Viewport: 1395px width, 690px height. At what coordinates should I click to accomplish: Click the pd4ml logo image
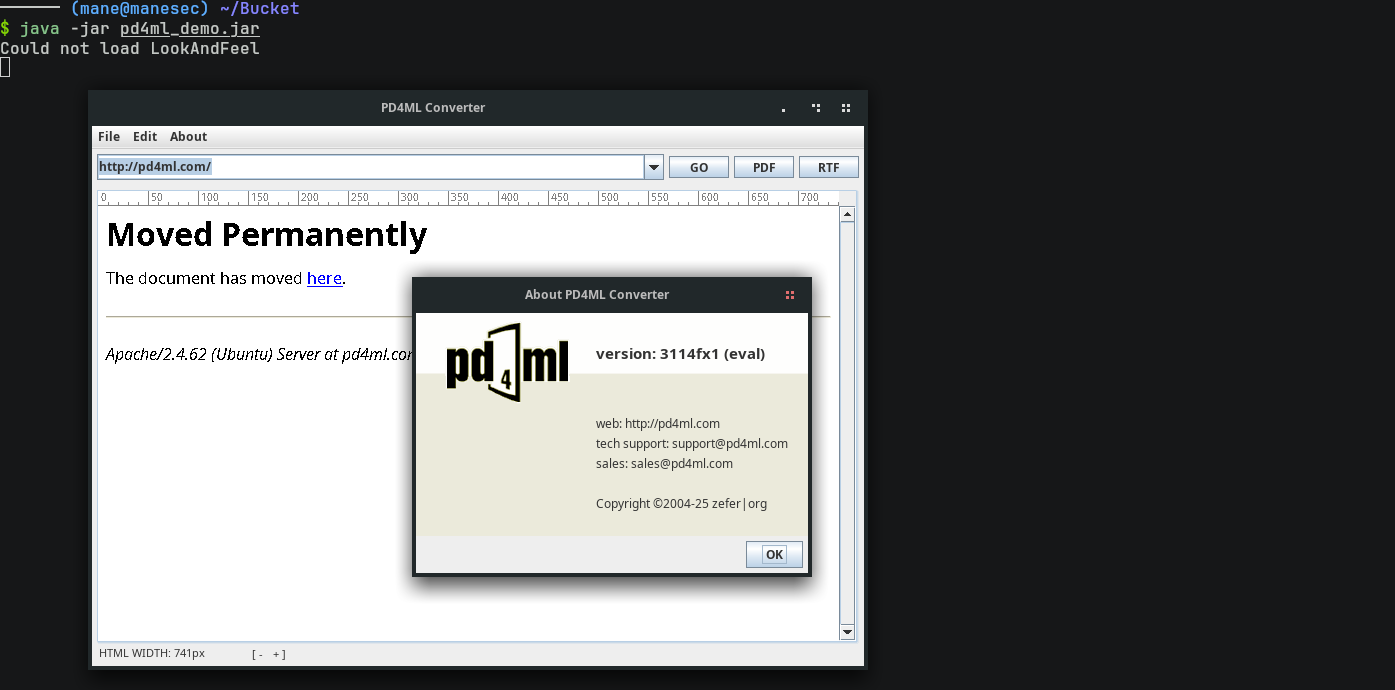pyautogui.click(x=507, y=362)
